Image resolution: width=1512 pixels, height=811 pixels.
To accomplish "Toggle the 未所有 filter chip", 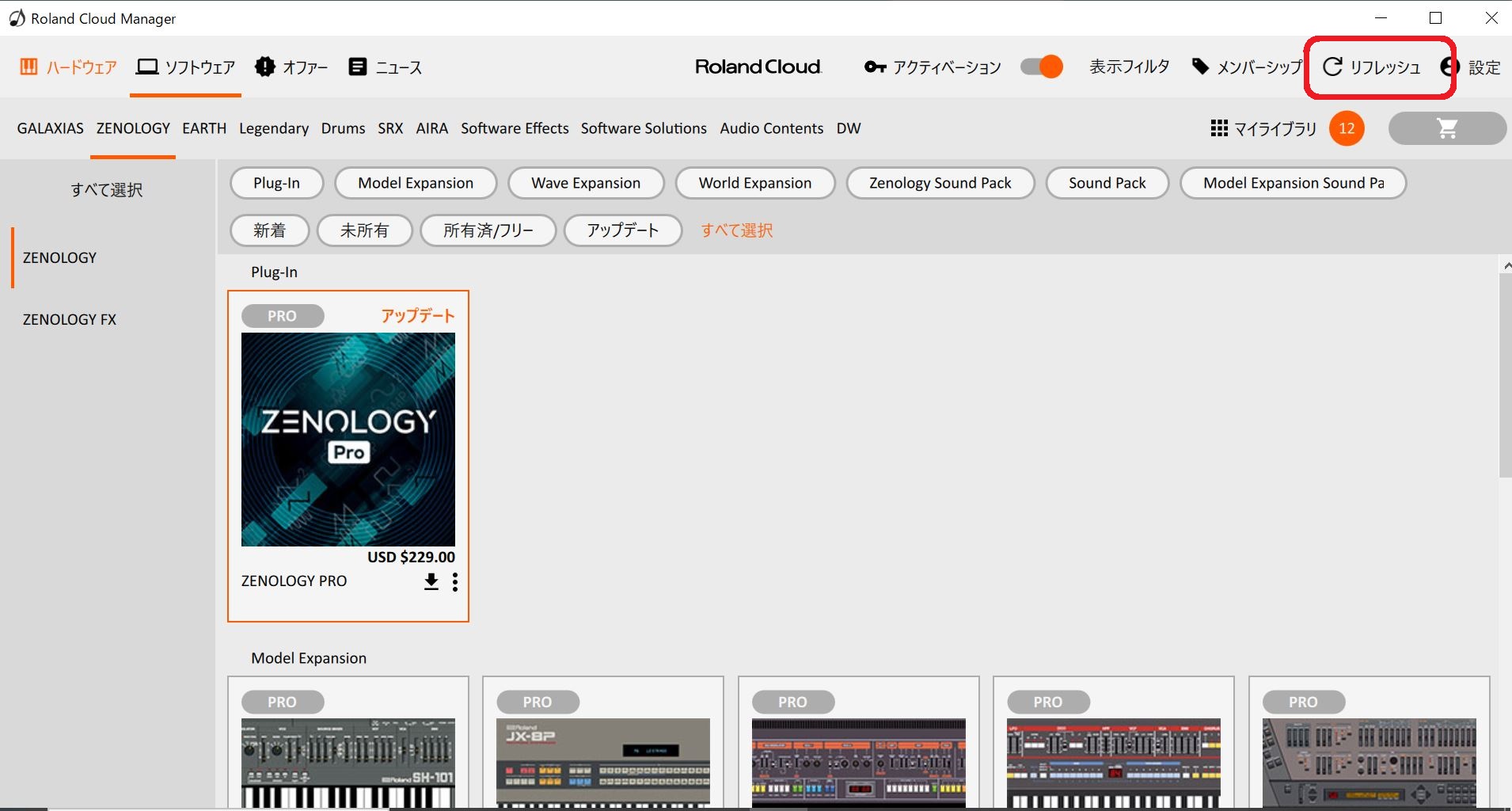I will pos(364,230).
